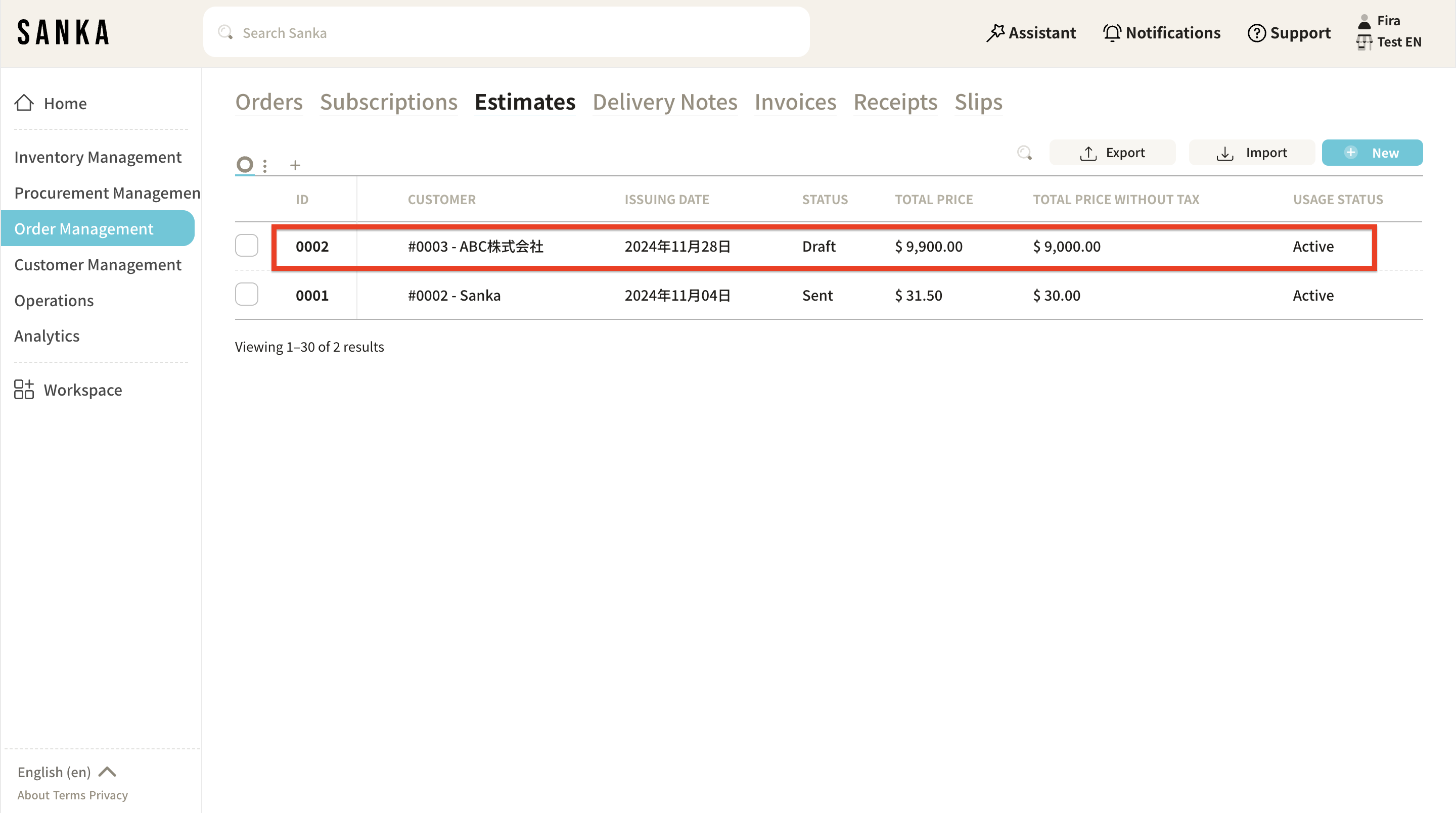Select the circular view icon tab
The height and width of the screenshot is (813, 1456).
click(x=244, y=164)
